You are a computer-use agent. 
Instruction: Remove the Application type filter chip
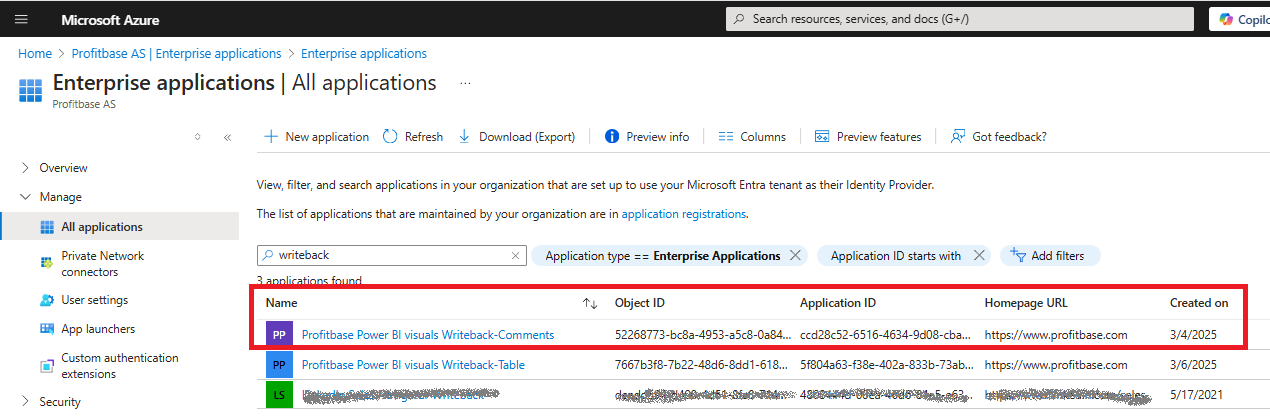795,256
